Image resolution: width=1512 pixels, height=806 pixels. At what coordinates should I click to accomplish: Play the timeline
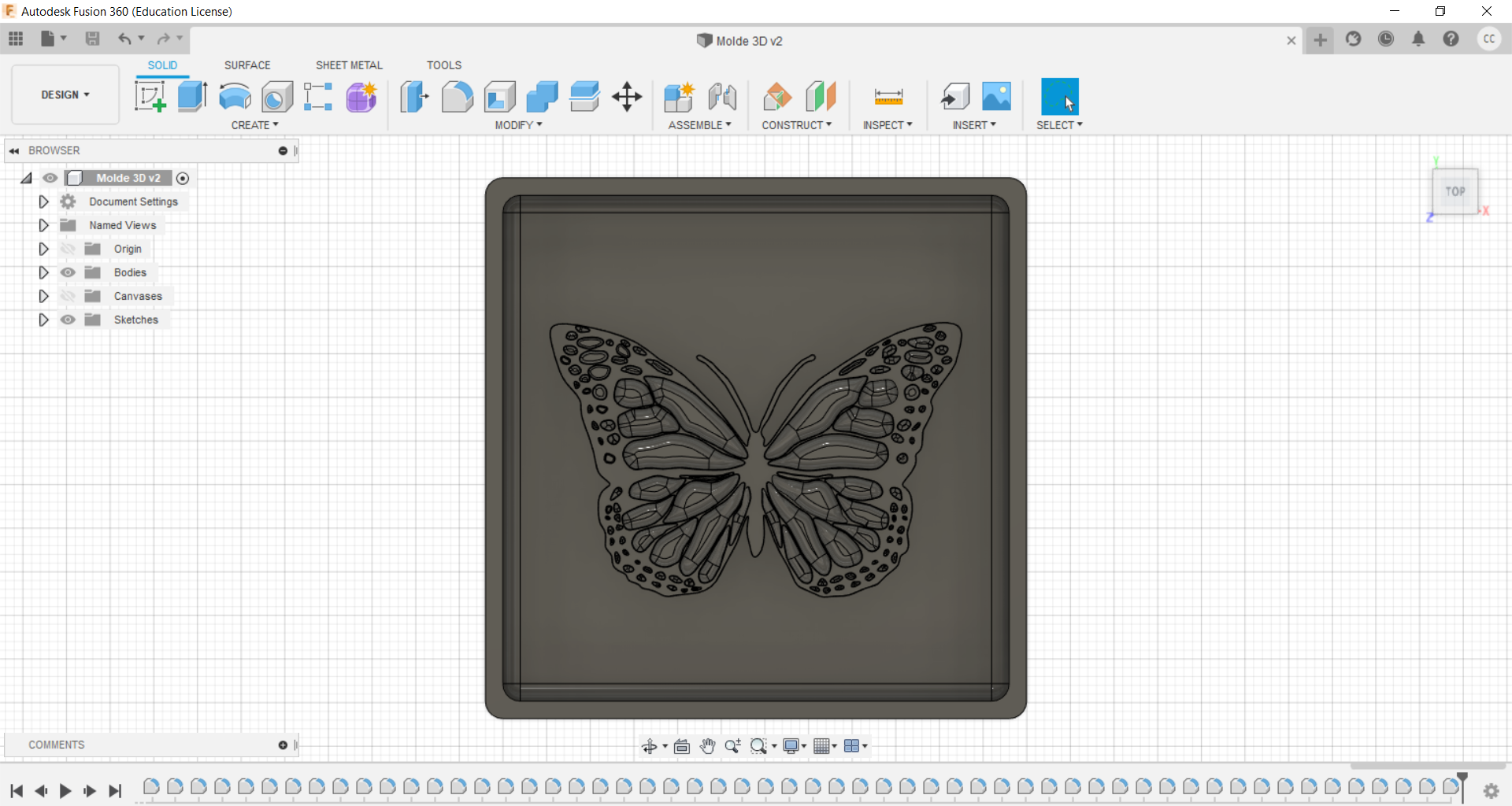[65, 791]
